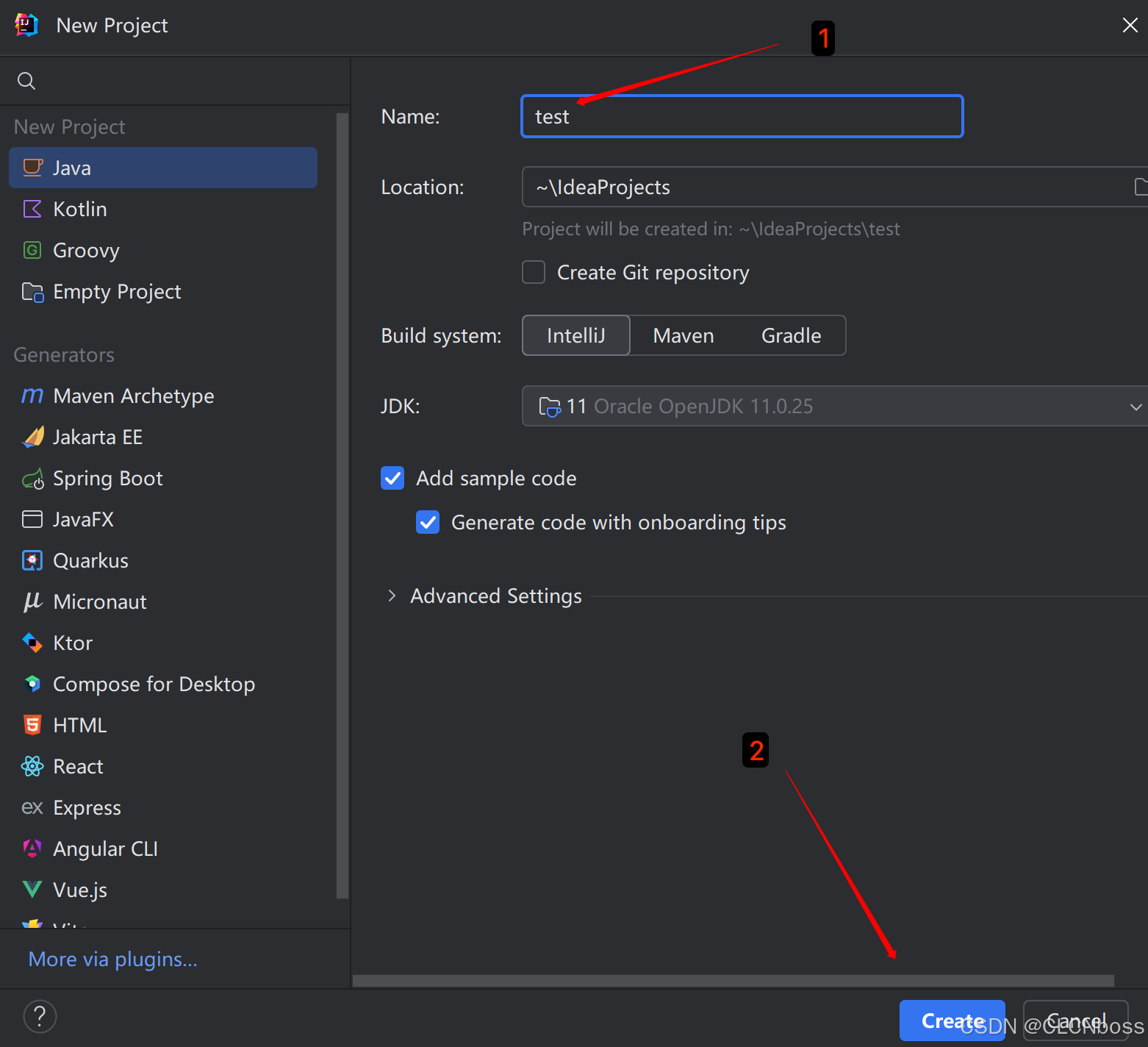Select Gradle build system
The height and width of the screenshot is (1047, 1148).
pyautogui.click(x=791, y=335)
